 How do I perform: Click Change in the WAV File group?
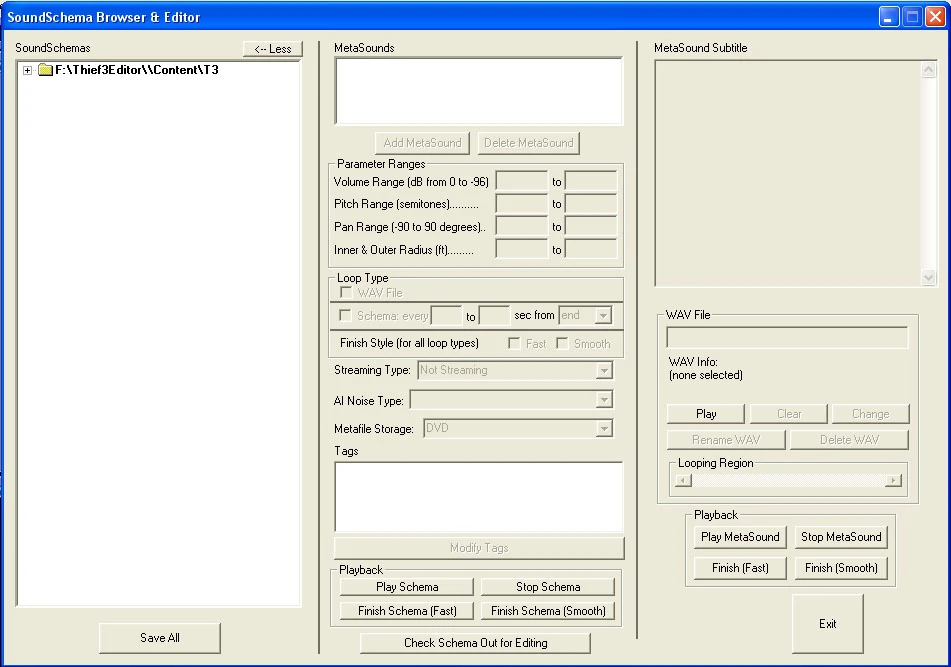[x=870, y=414]
